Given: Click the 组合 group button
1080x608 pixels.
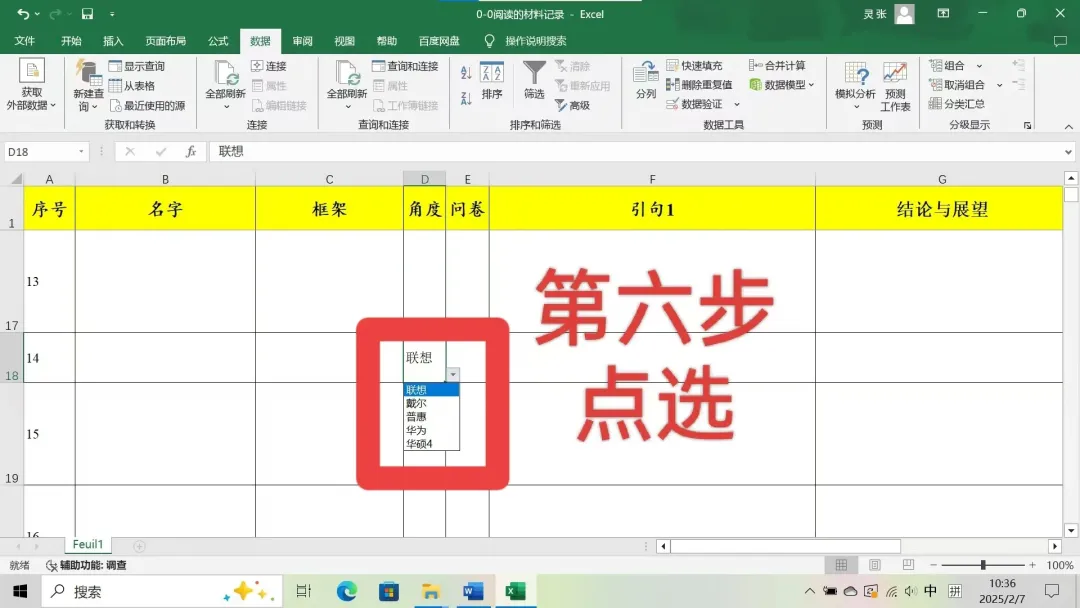Looking at the screenshot, I should point(947,65).
